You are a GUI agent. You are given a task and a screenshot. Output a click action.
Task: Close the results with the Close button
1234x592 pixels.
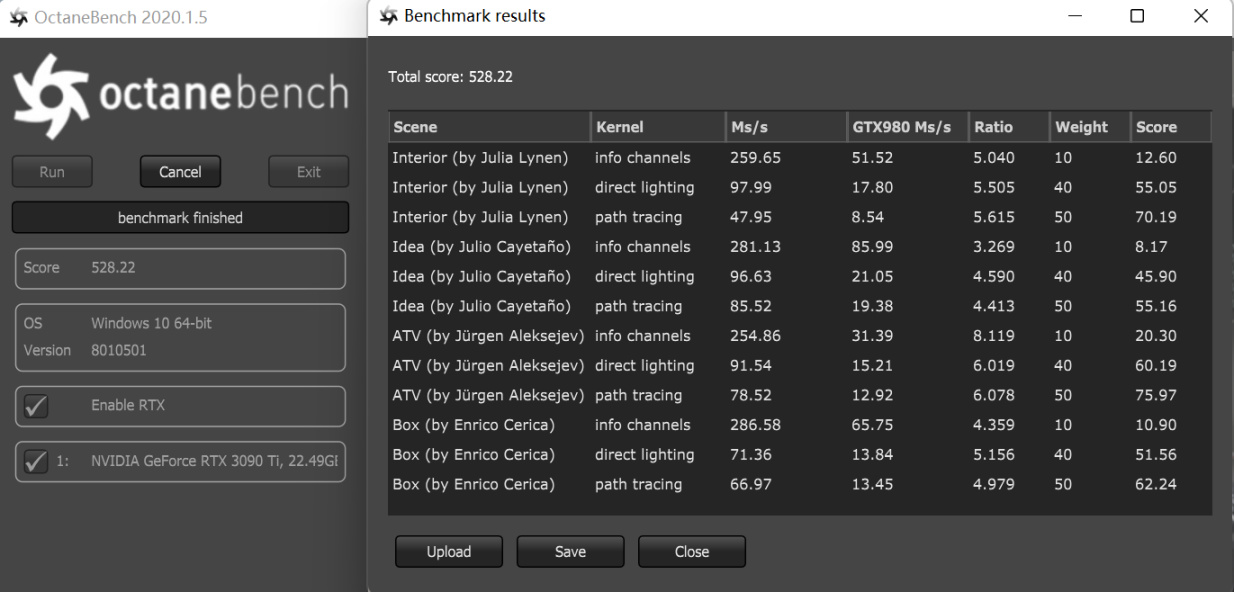691,551
